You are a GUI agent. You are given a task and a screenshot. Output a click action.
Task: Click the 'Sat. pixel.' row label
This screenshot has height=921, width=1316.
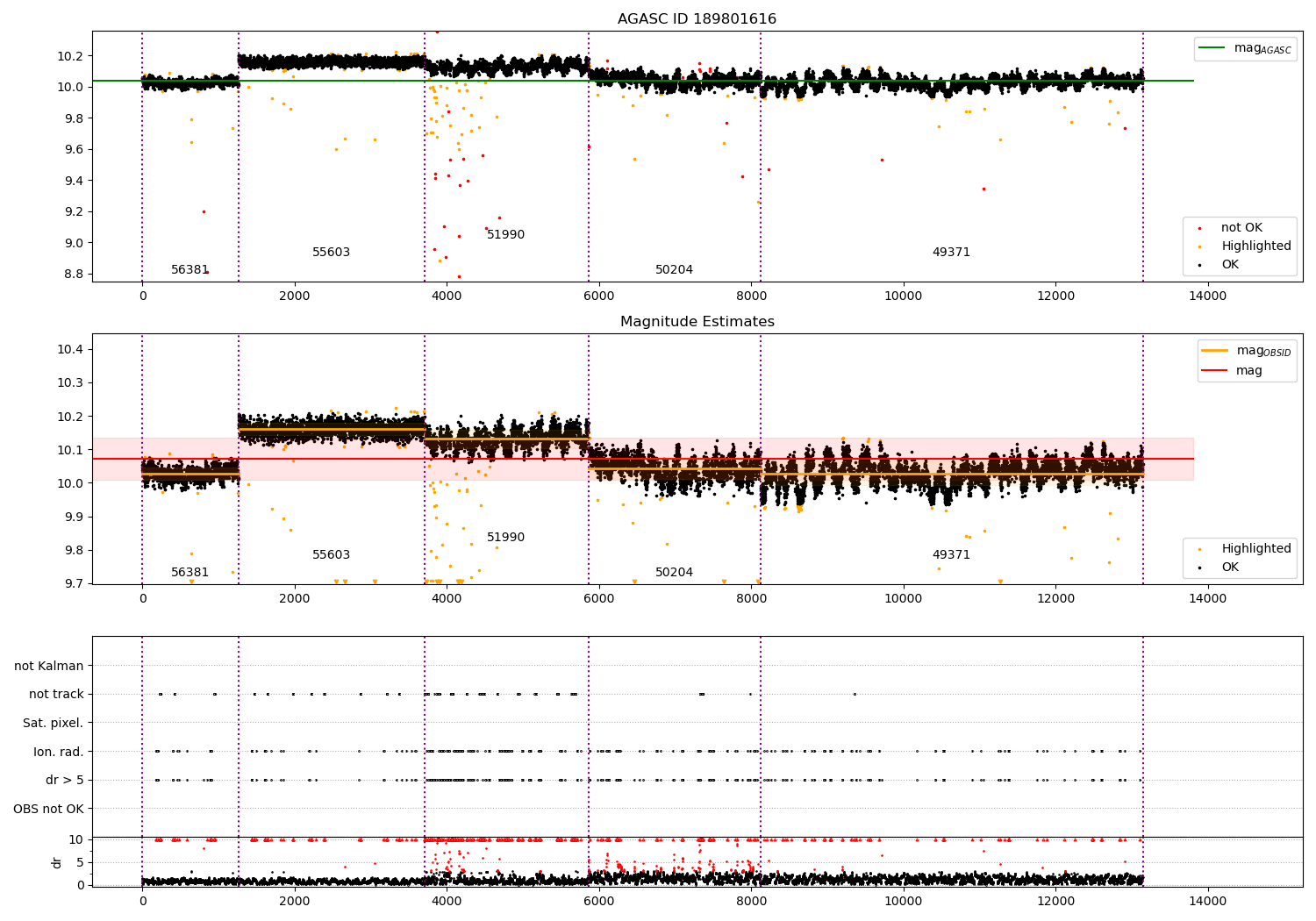(x=54, y=724)
